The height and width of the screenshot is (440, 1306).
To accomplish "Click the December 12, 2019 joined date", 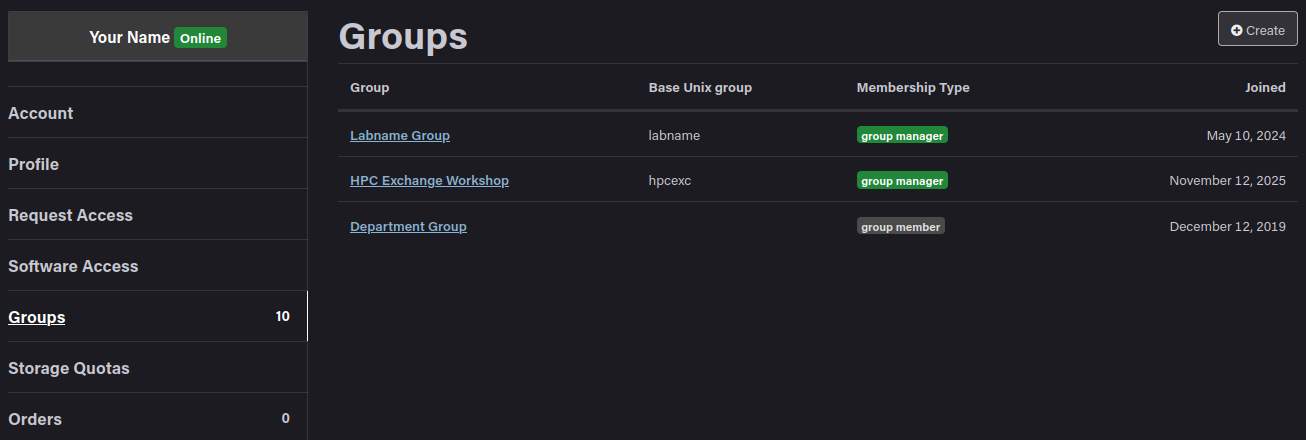I will coord(1227,226).
